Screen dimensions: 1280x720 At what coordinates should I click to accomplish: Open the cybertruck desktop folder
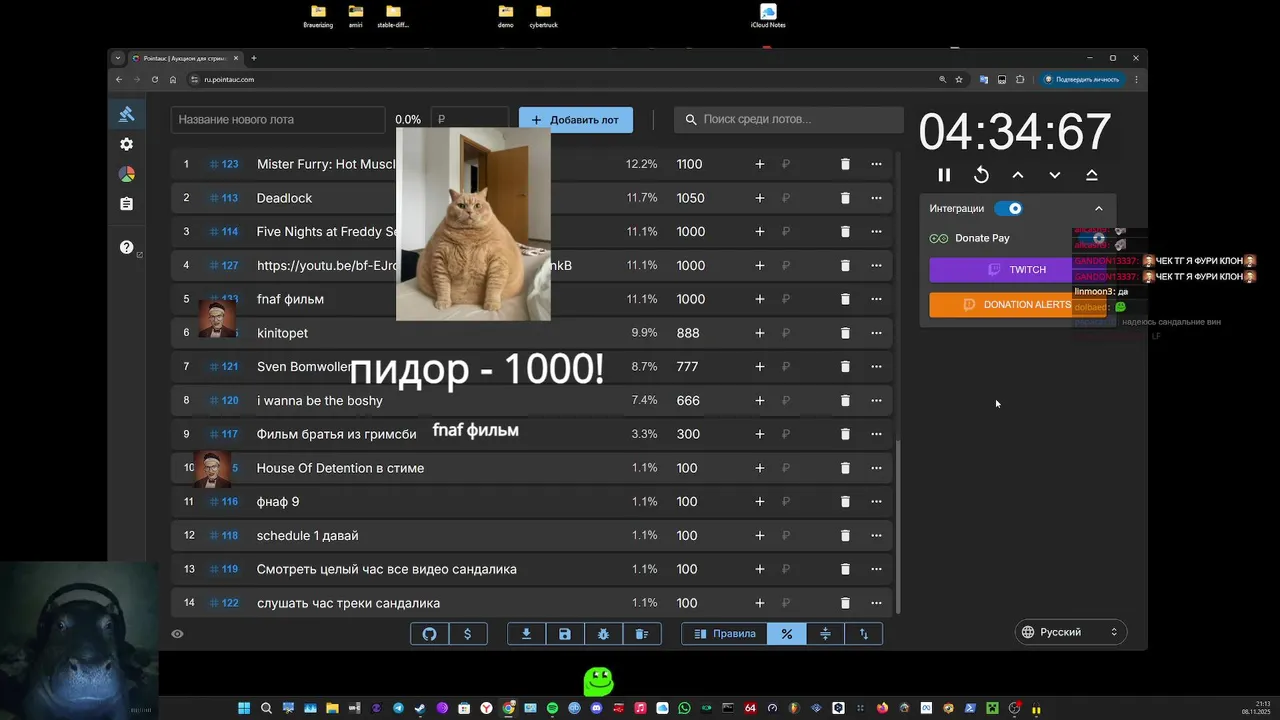[544, 16]
